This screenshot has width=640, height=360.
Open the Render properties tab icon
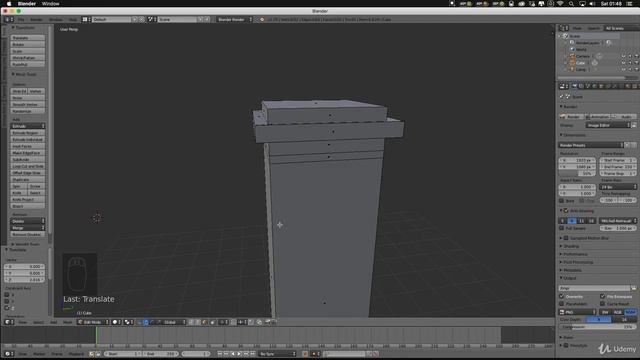click(x=575, y=86)
